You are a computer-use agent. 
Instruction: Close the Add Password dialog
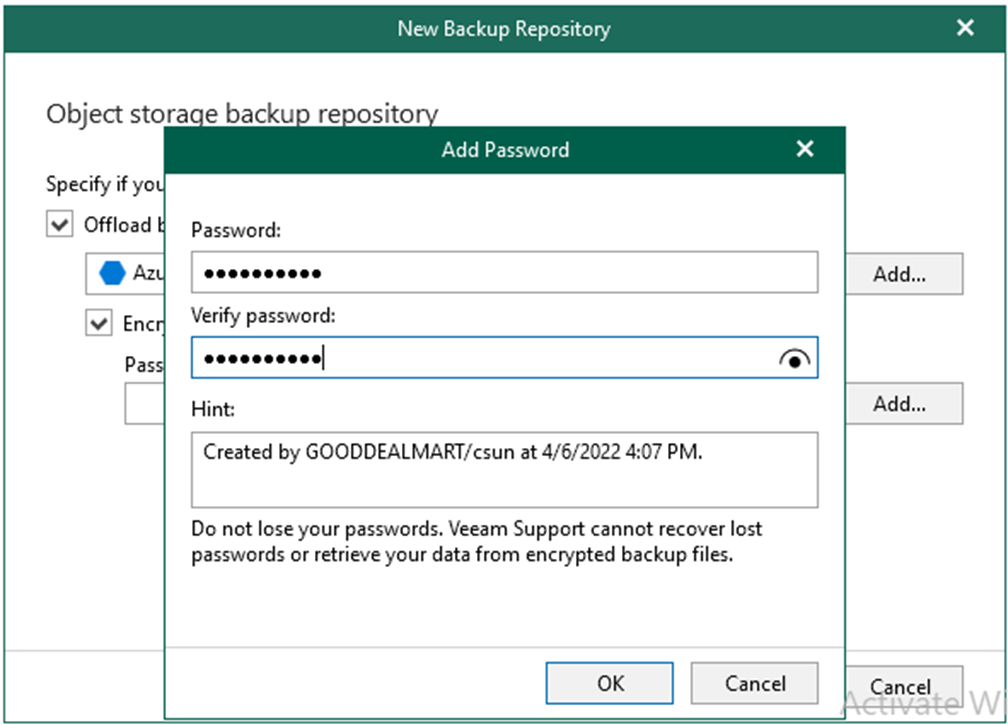coord(805,149)
